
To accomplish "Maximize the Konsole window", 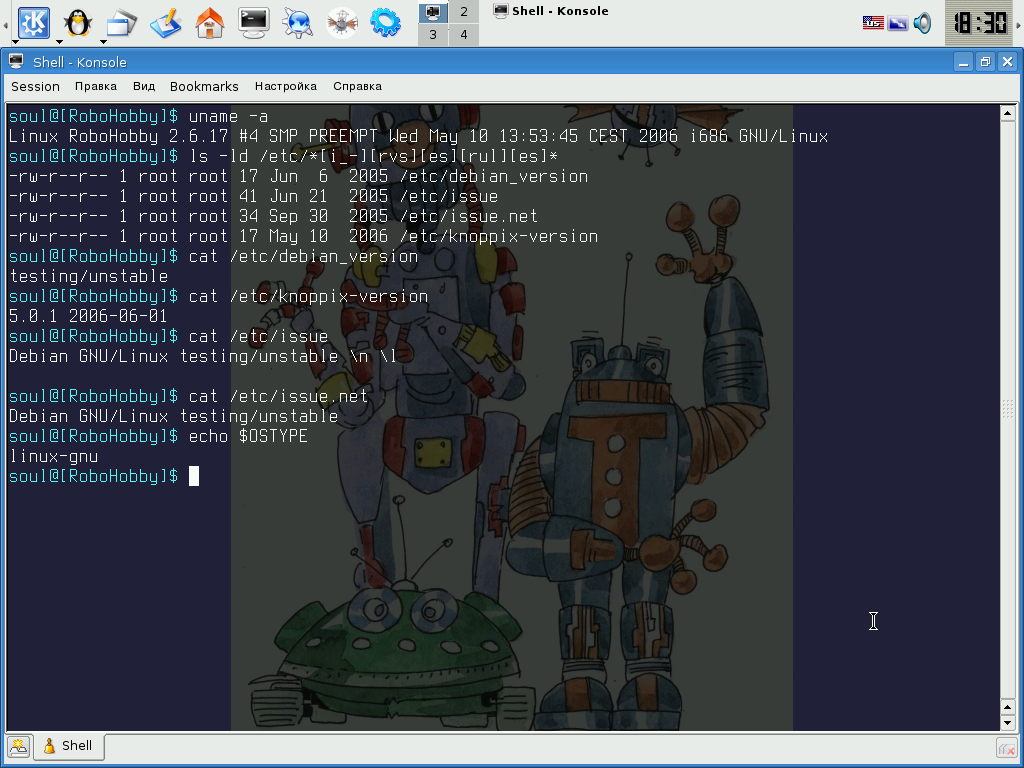I will [985, 62].
